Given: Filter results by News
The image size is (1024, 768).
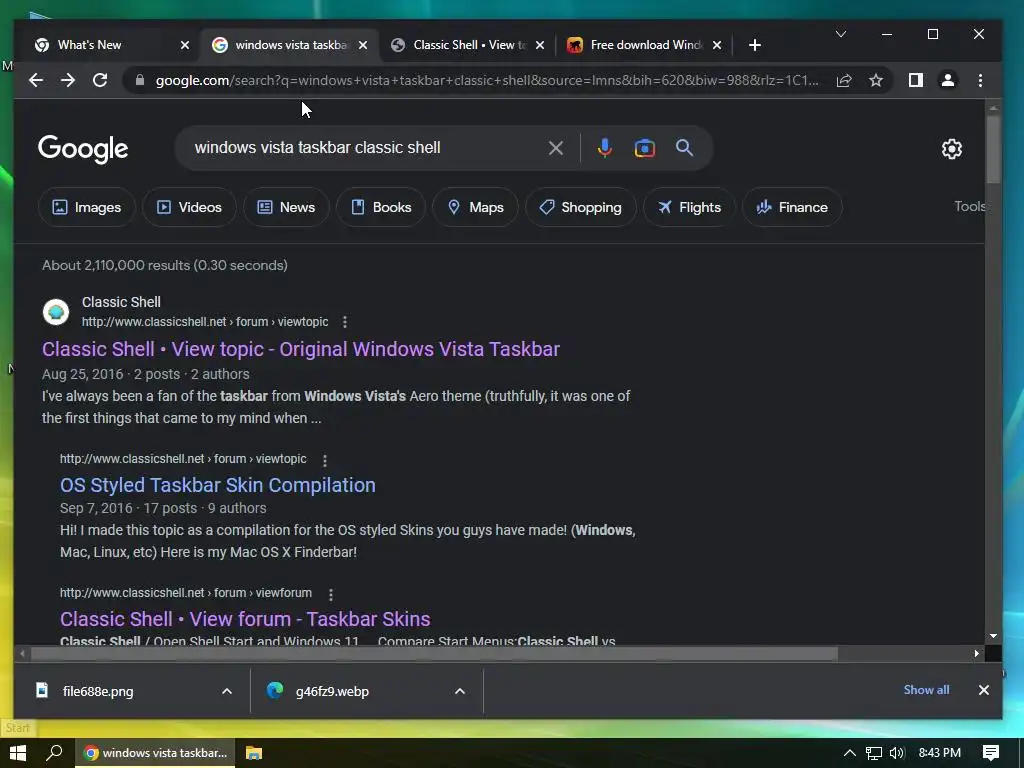Looking at the screenshot, I should [x=286, y=207].
